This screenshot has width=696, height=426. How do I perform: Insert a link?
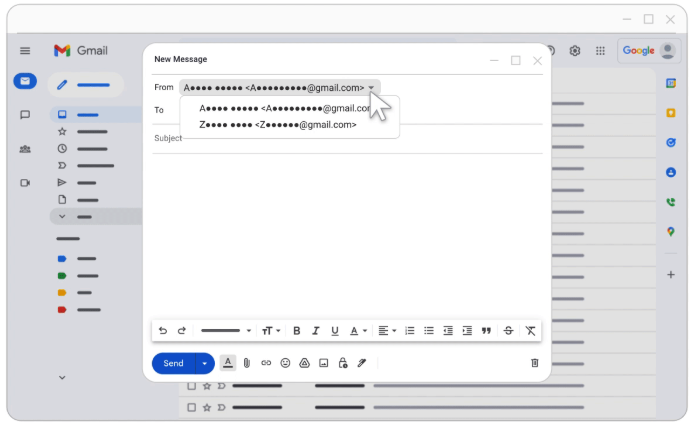tap(266, 363)
